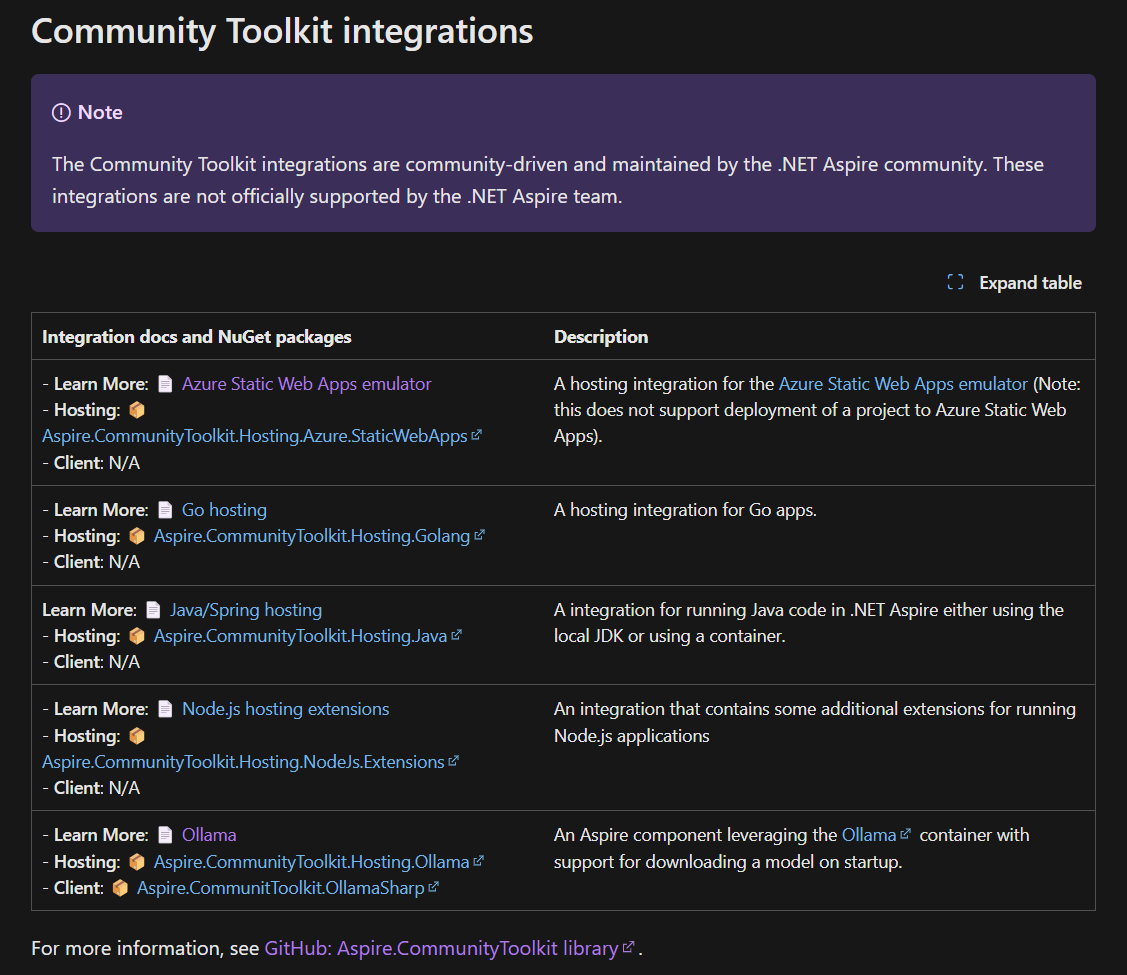Click external-link icon after GitHub library link
This screenshot has width=1127, height=975.
tap(628, 947)
